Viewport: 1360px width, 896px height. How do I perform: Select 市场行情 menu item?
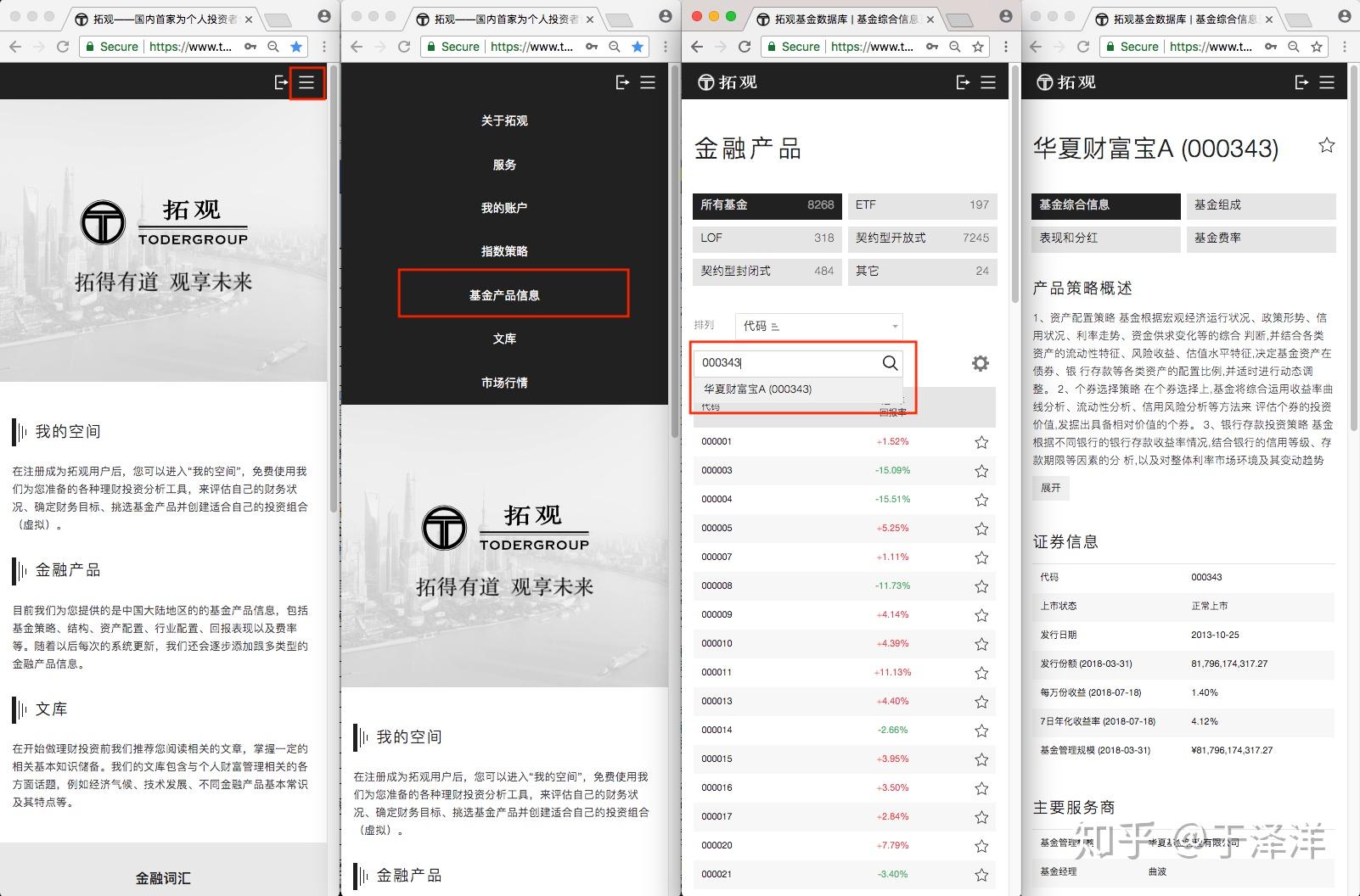pos(504,383)
